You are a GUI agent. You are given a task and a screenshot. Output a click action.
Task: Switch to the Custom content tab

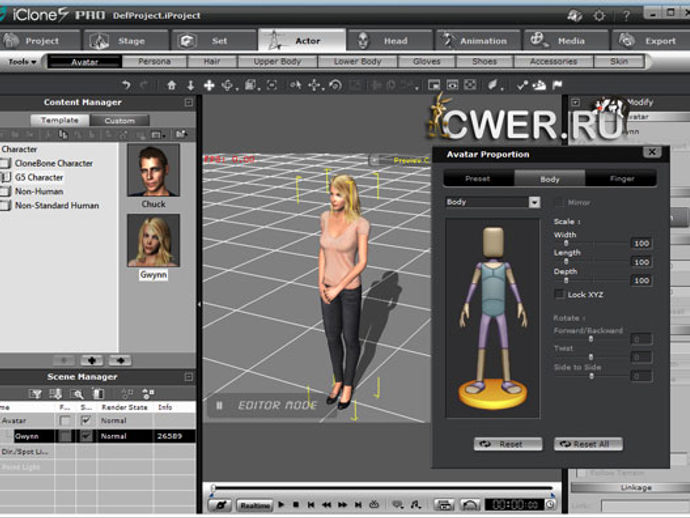coord(120,120)
